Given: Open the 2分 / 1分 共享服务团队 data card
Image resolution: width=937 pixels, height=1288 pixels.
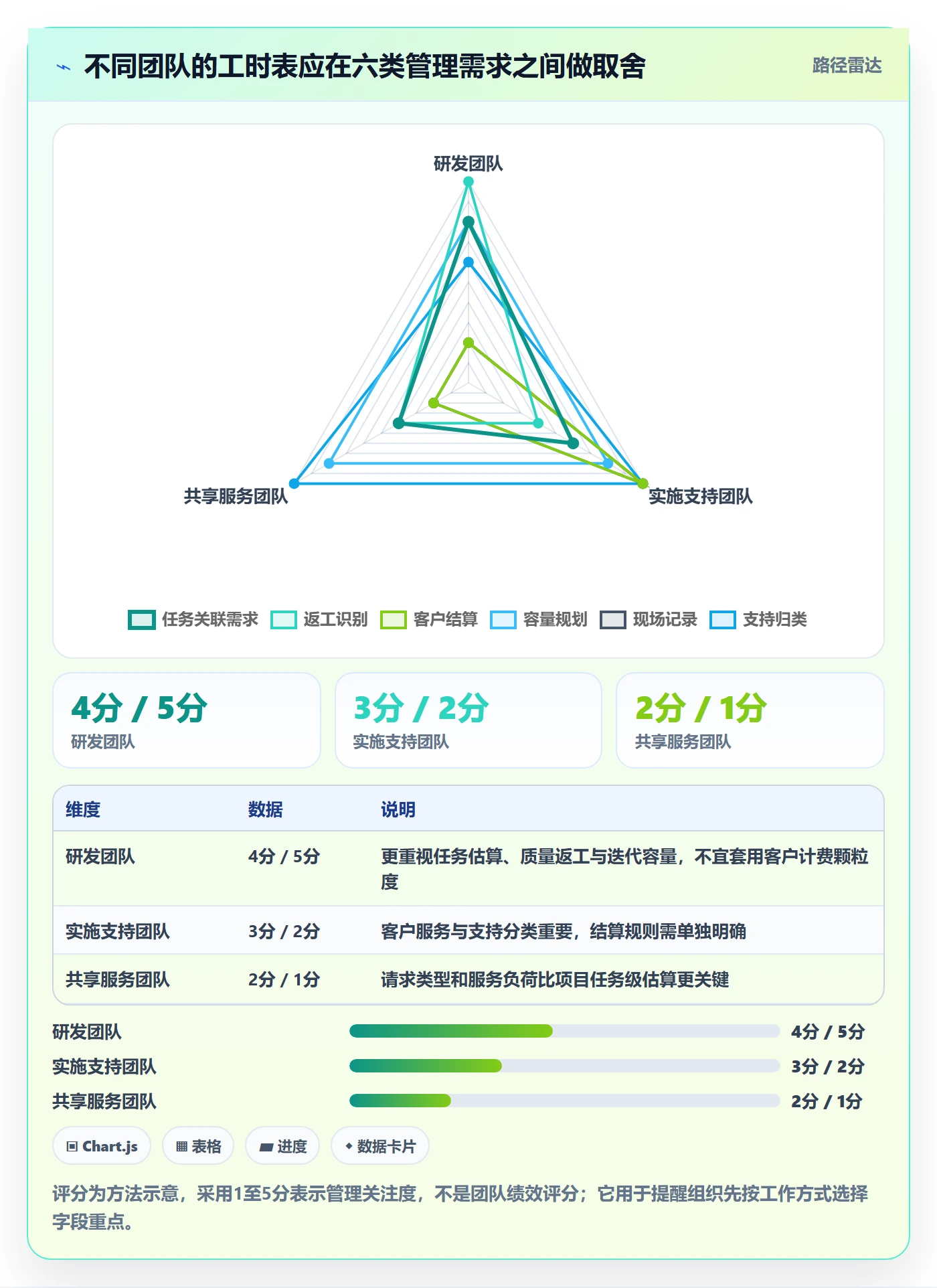Looking at the screenshot, I should [x=750, y=720].
